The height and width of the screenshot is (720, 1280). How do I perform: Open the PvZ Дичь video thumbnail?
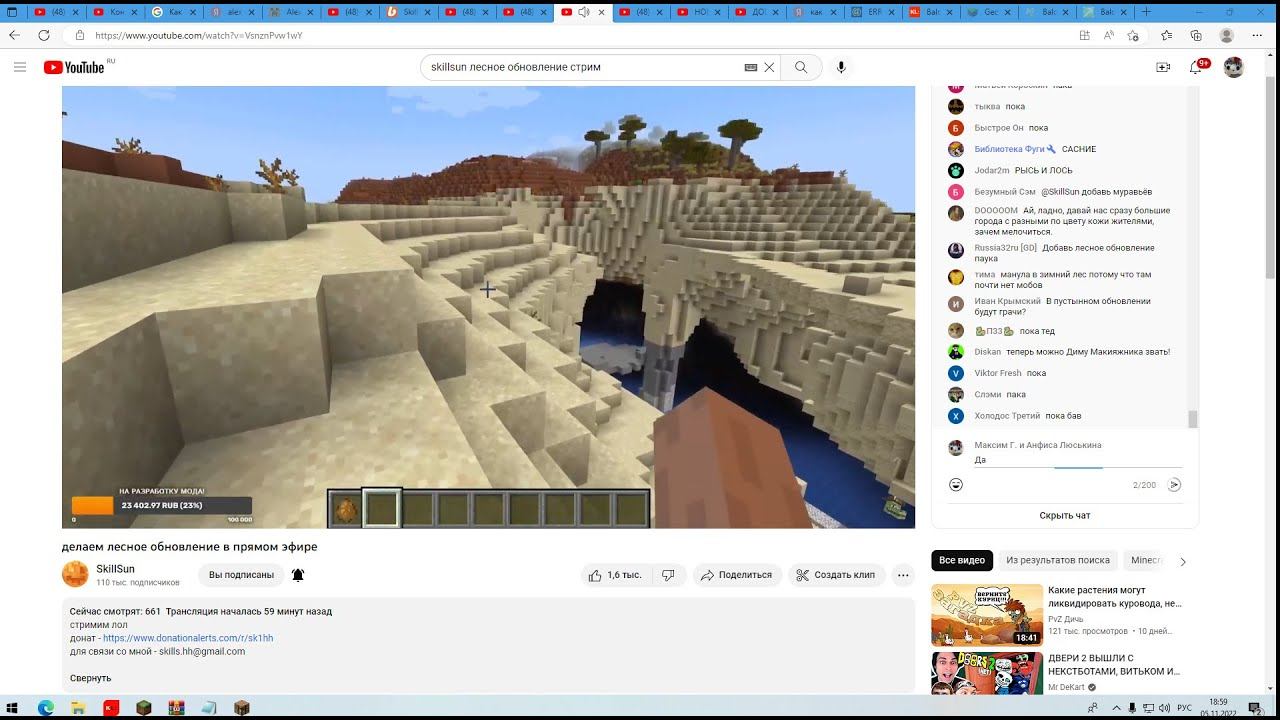(987, 615)
